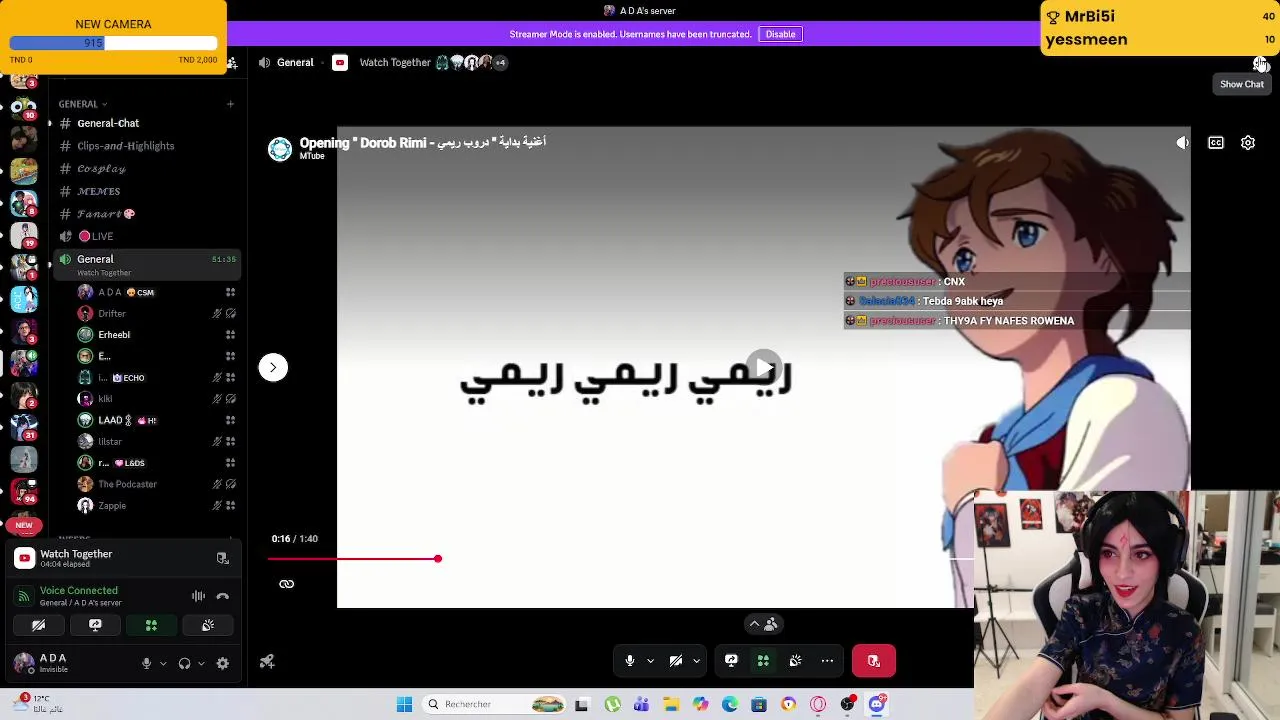Open server icon with badge 19
1280x720 pixels.
tap(24, 236)
